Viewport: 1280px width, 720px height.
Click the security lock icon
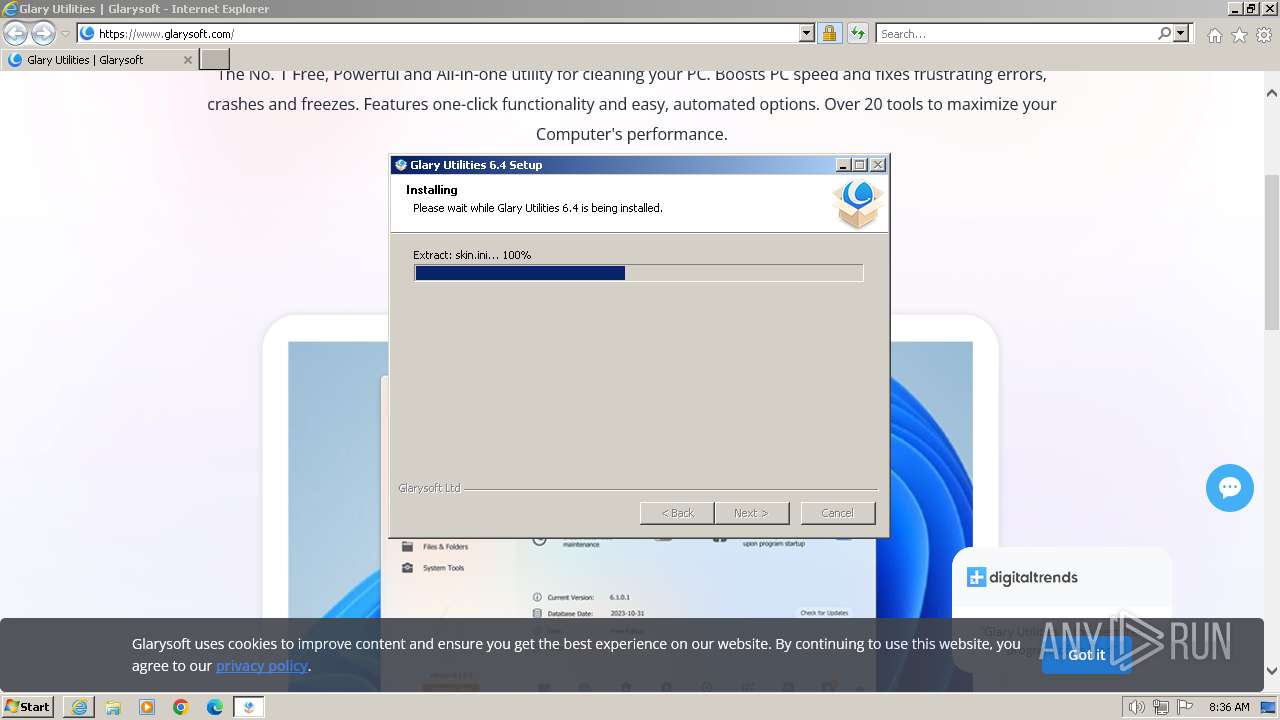pos(829,33)
